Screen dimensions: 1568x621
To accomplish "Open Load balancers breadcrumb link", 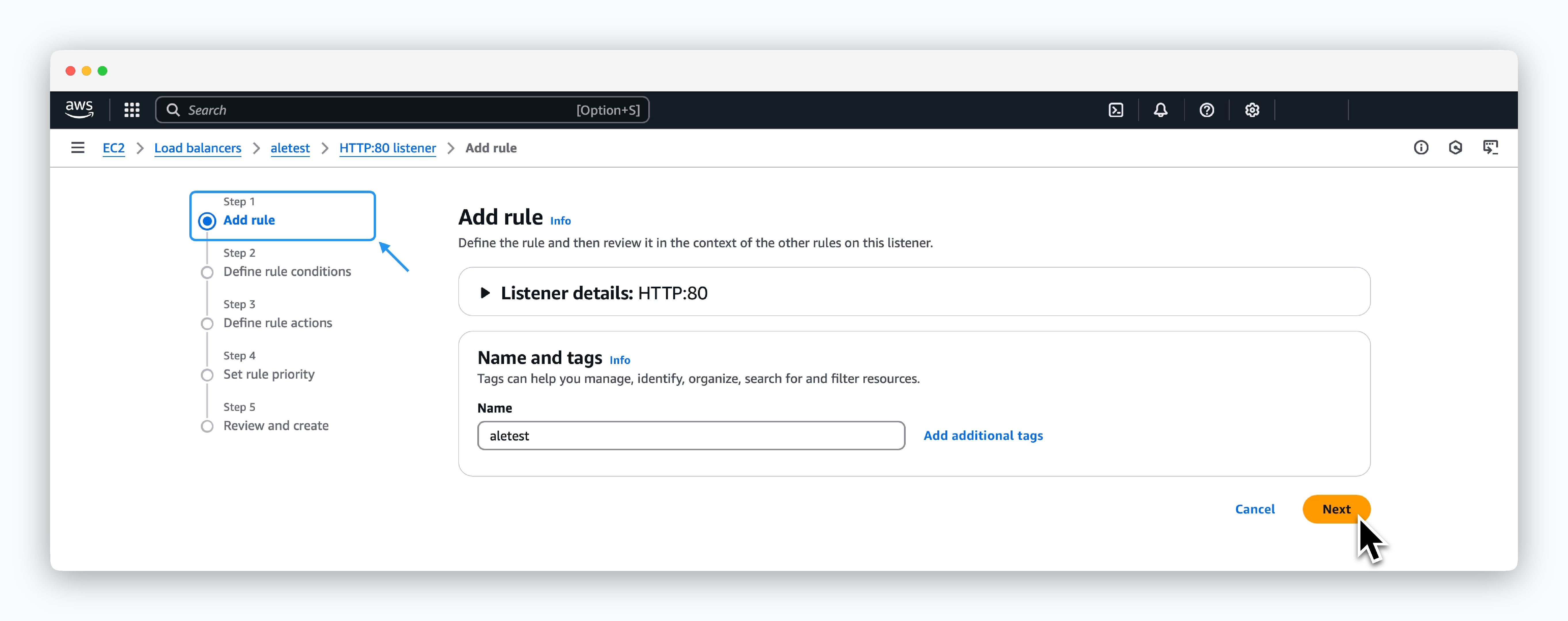I will coord(198,148).
